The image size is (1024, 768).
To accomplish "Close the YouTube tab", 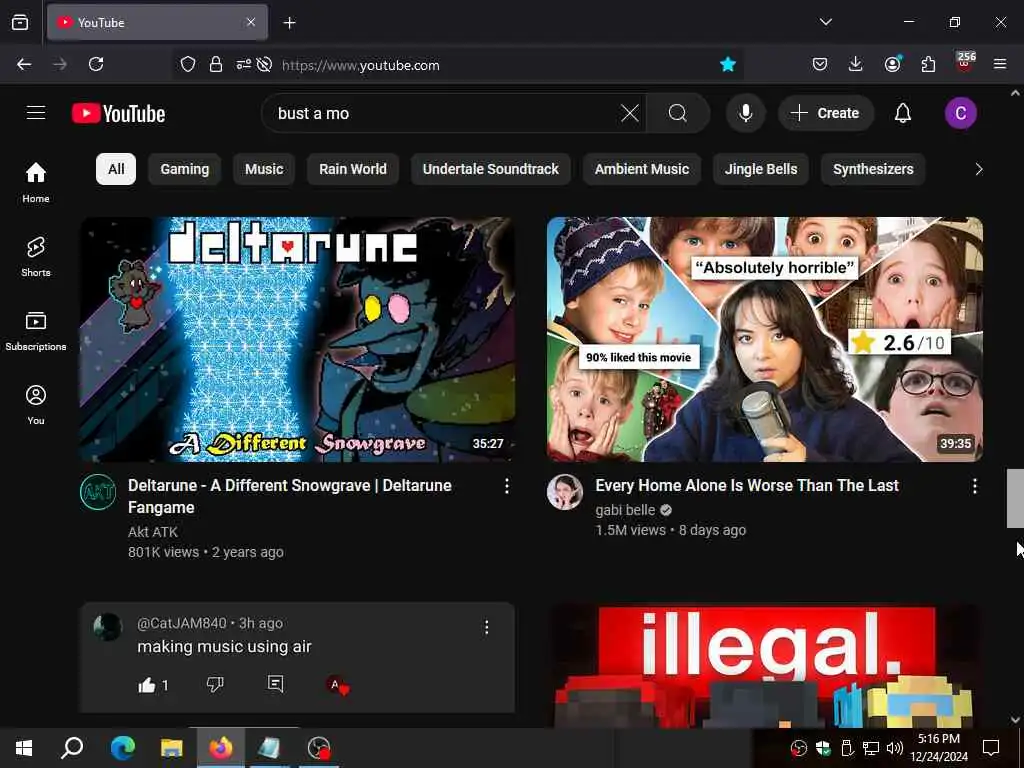I will [x=251, y=22].
